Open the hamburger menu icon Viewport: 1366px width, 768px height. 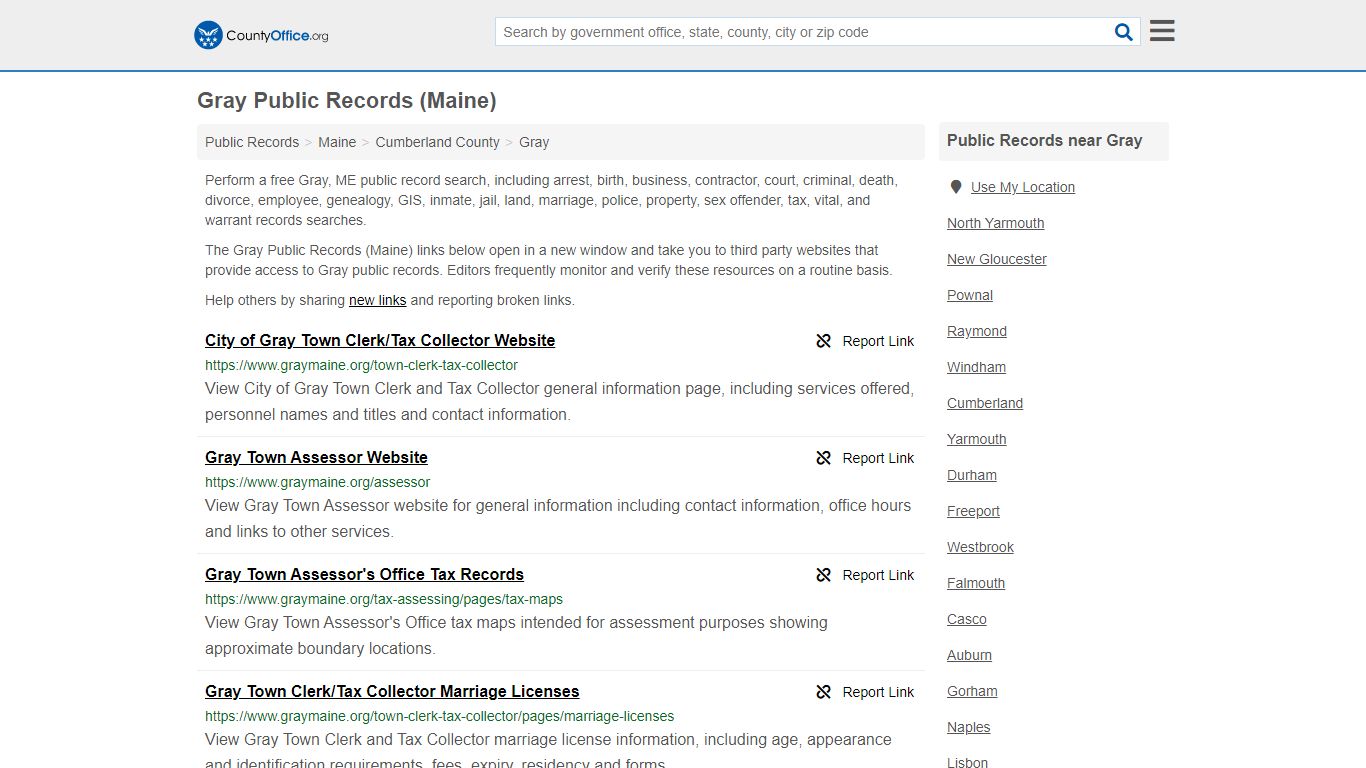click(1162, 31)
